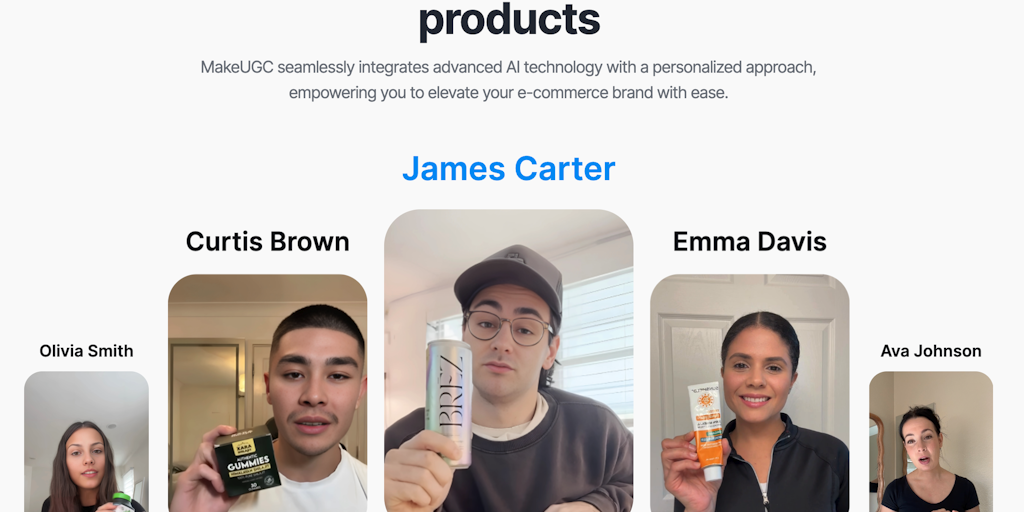The width and height of the screenshot is (1024, 512).
Task: Click the Gummies box Curtis is holding
Action: pyautogui.click(x=248, y=458)
